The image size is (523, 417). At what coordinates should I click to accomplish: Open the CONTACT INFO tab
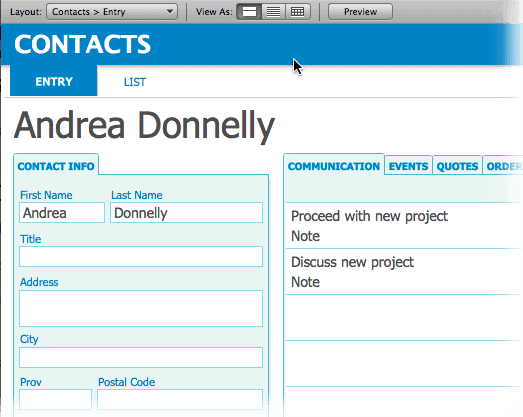56,165
